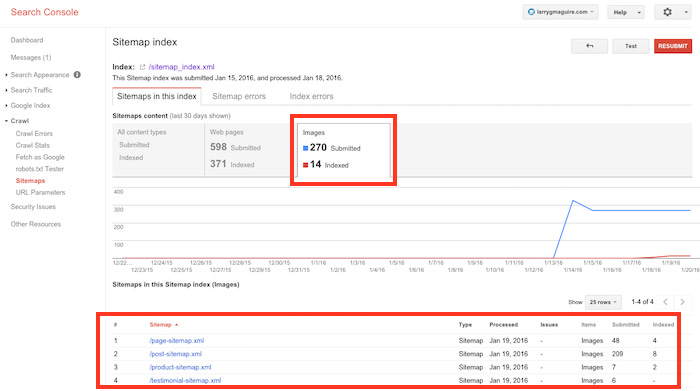Switch to the Sitemap errors tab
The width and height of the screenshot is (700, 391).
coord(239,96)
